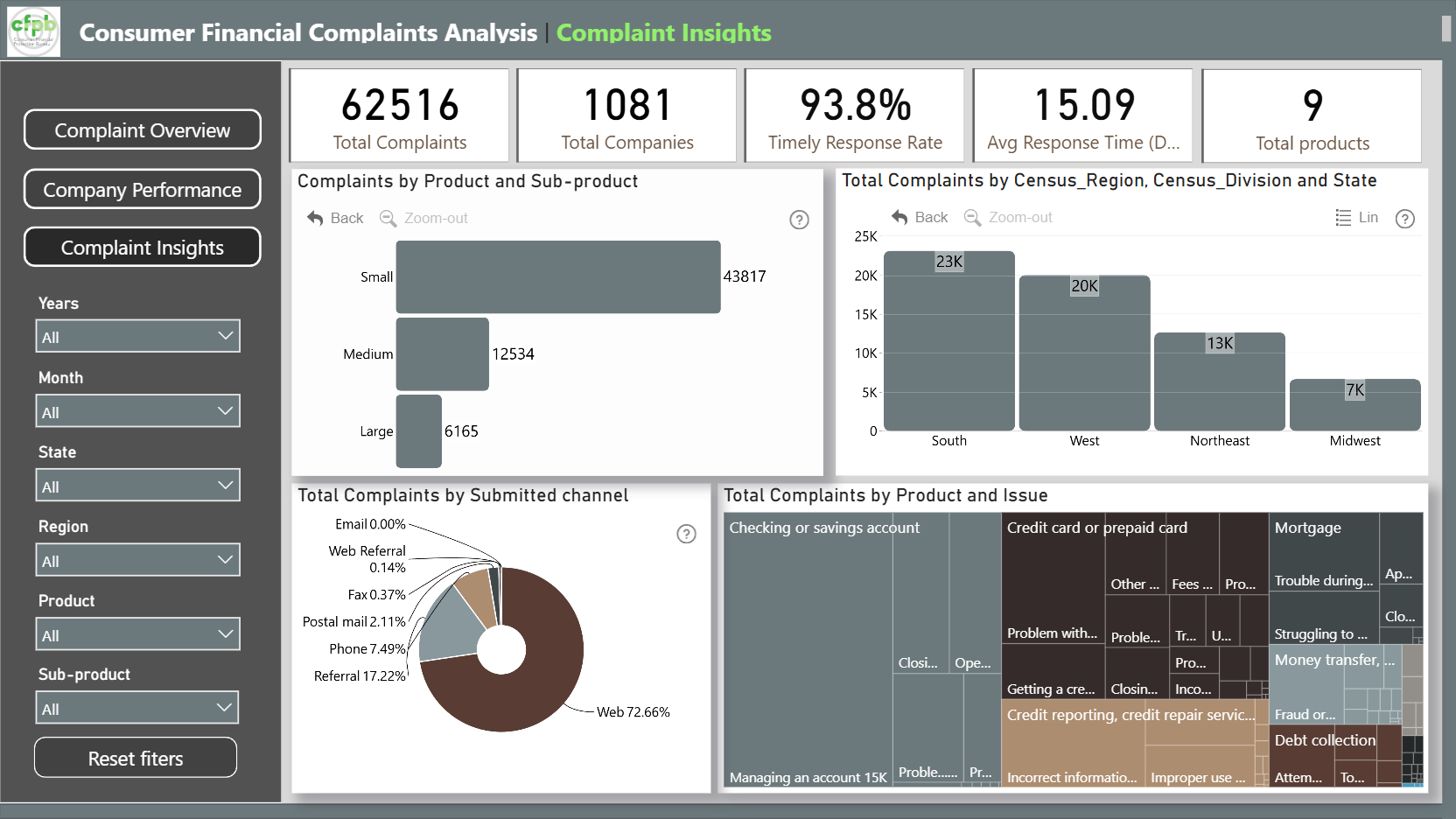Select the South region bar
Image resolution: width=1456 pixels, height=819 pixels.
point(949,341)
